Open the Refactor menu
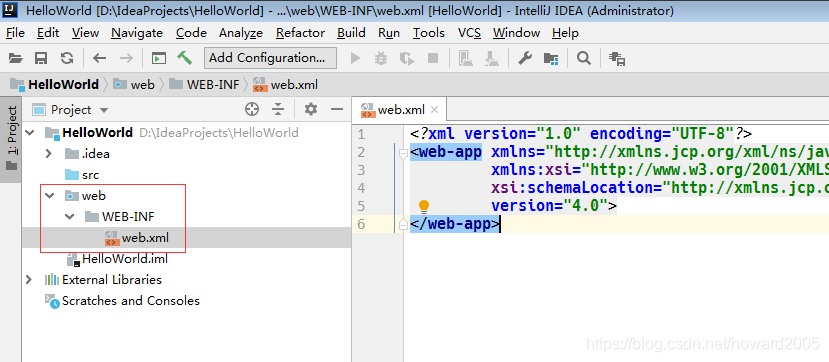 pyautogui.click(x=300, y=33)
